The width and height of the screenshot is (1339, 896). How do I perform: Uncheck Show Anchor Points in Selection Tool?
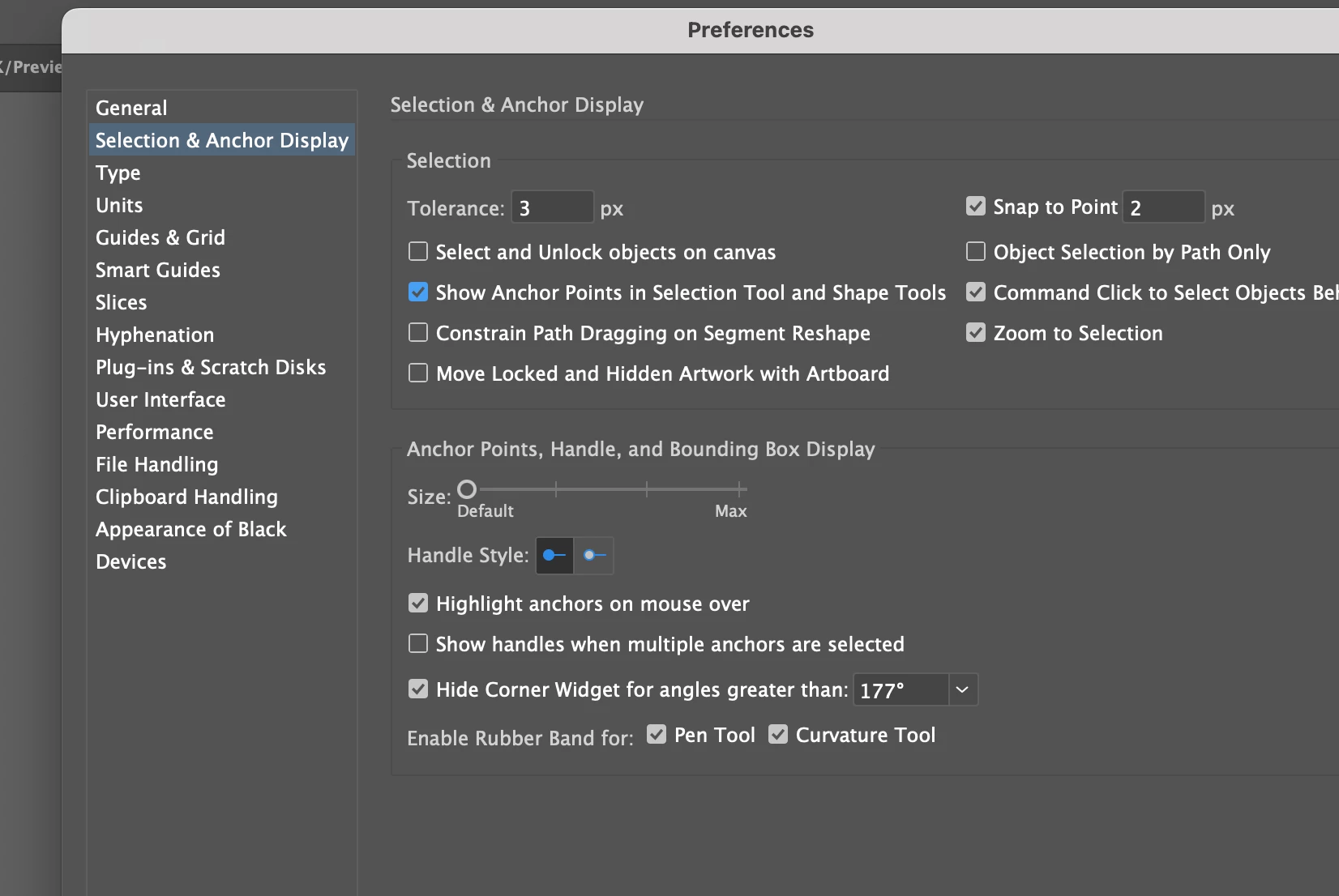click(418, 292)
